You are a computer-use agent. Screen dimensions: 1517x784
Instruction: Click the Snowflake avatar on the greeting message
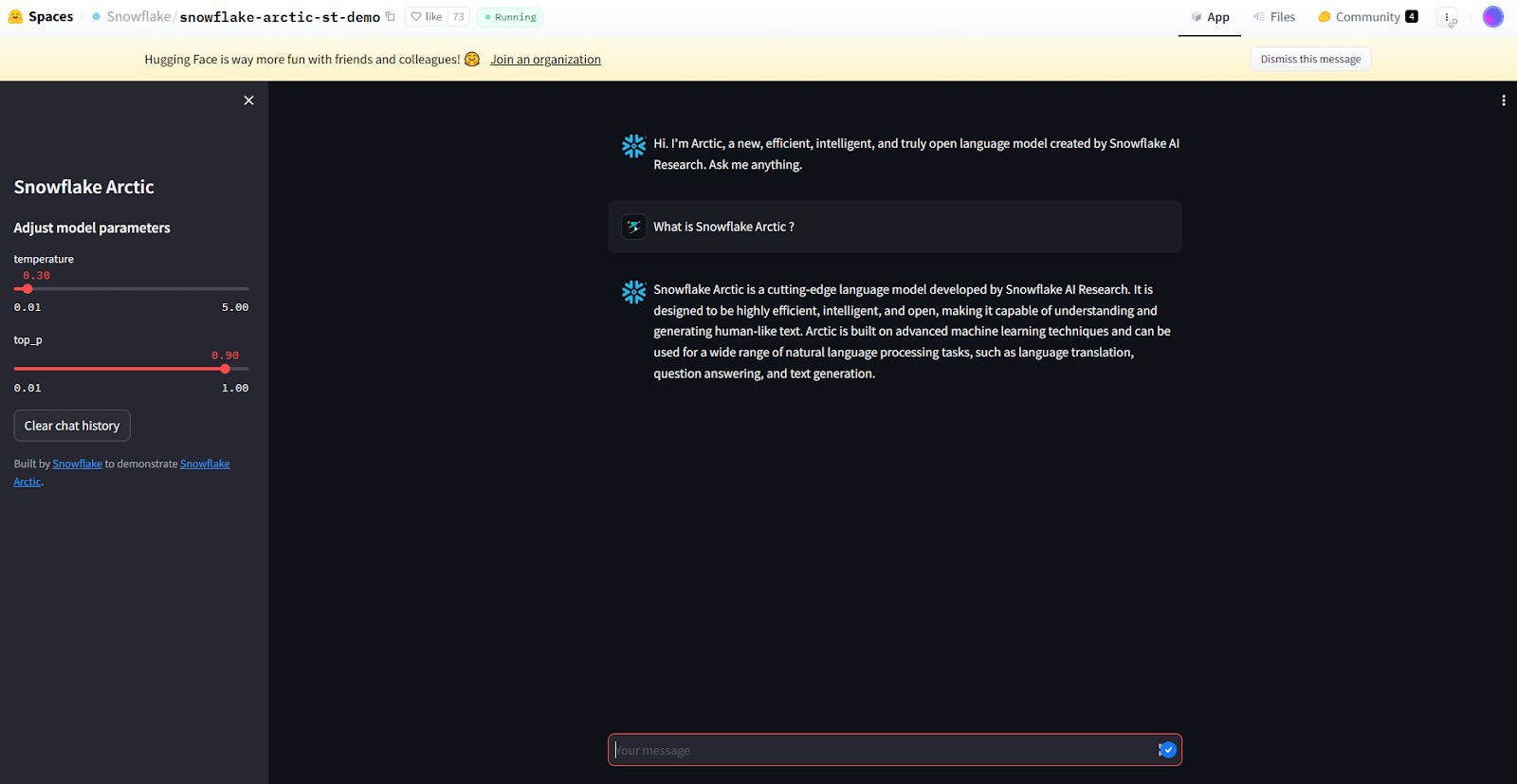coord(633,145)
